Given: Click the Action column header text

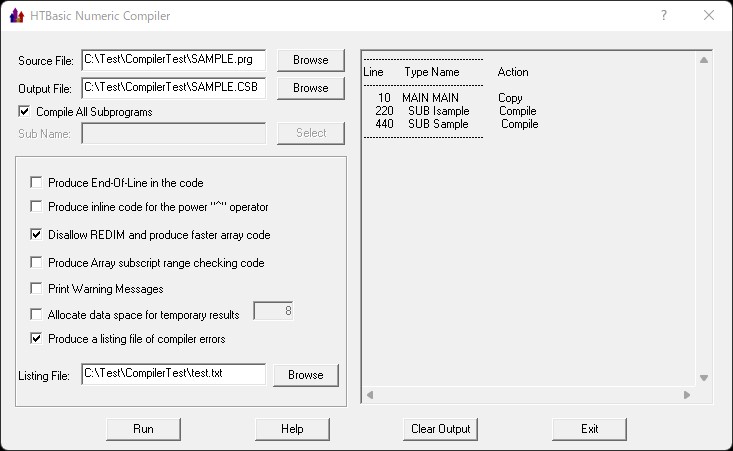Looking at the screenshot, I should tap(513, 72).
